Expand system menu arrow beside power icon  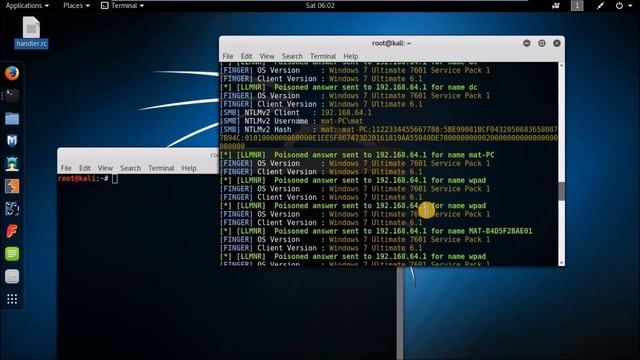point(630,6)
